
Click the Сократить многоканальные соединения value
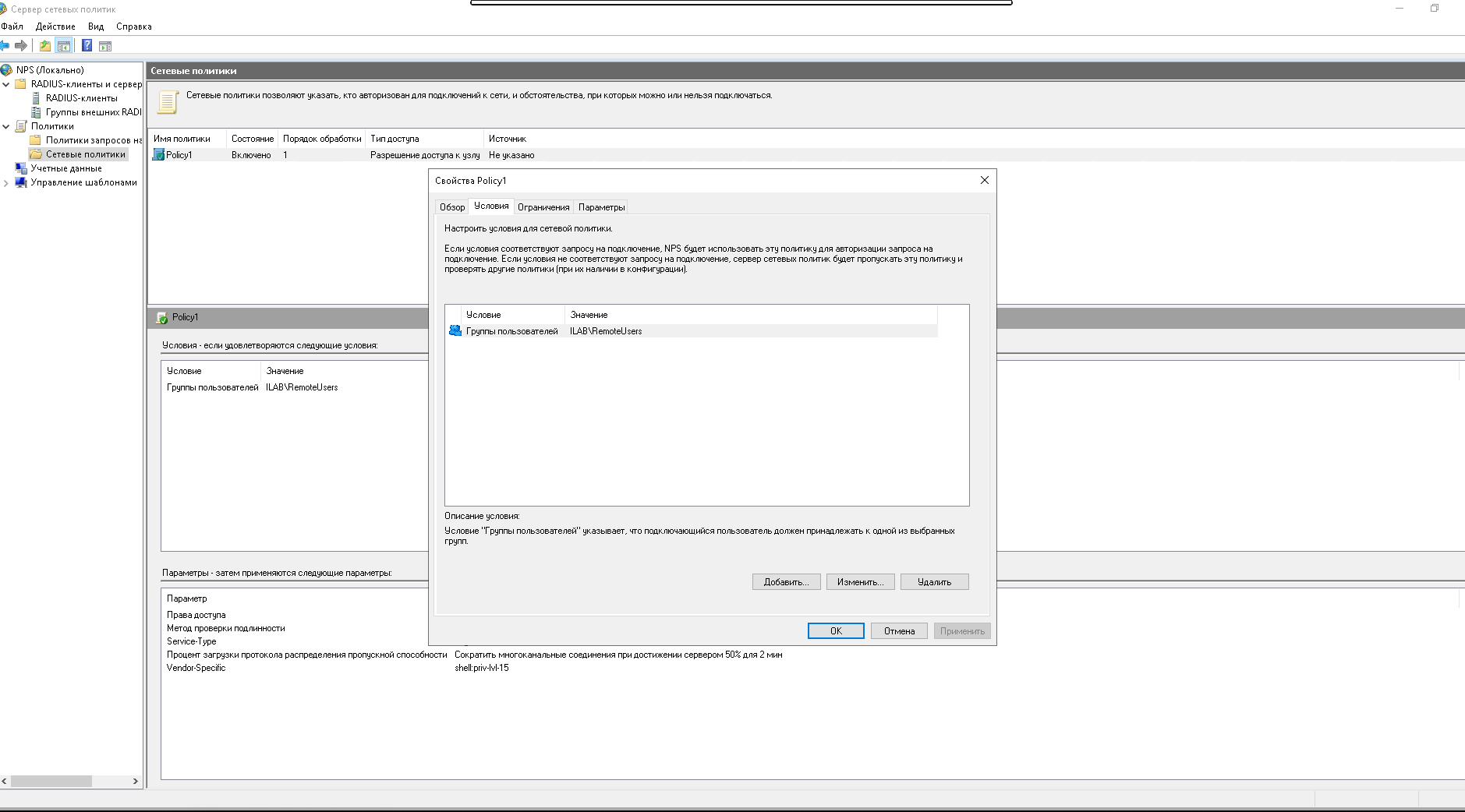(618, 655)
